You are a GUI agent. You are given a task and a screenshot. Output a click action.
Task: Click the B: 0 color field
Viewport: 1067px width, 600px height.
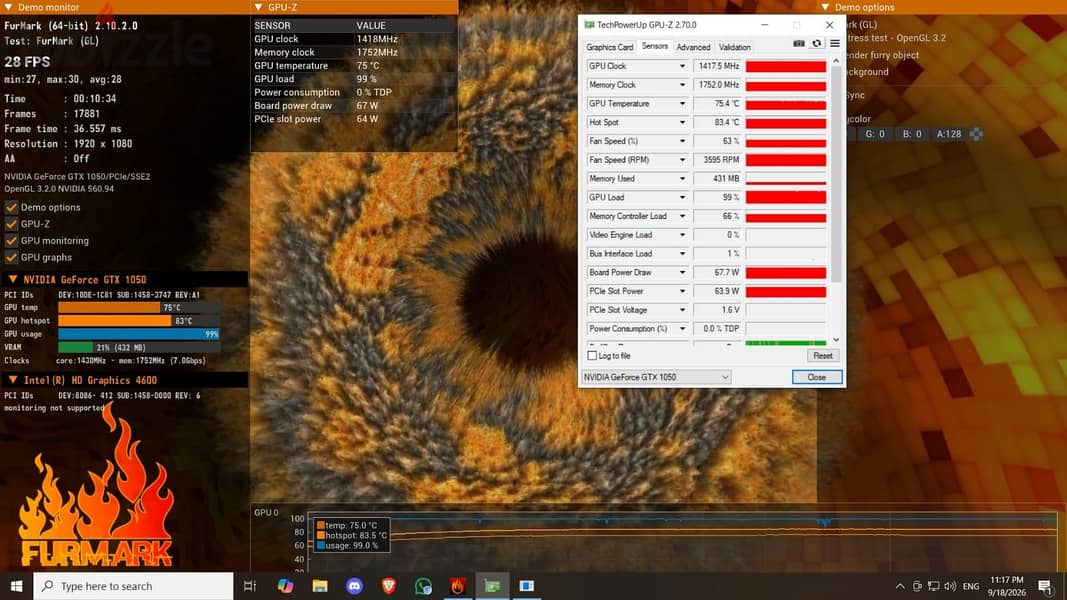point(912,134)
